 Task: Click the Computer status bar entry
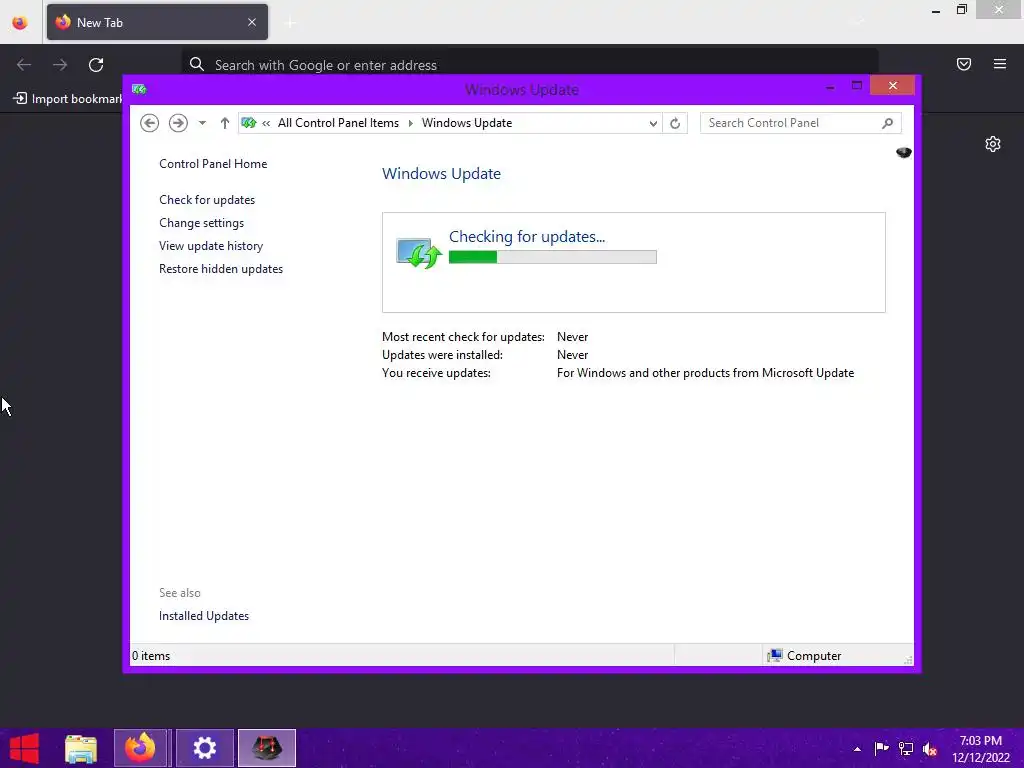click(805, 656)
